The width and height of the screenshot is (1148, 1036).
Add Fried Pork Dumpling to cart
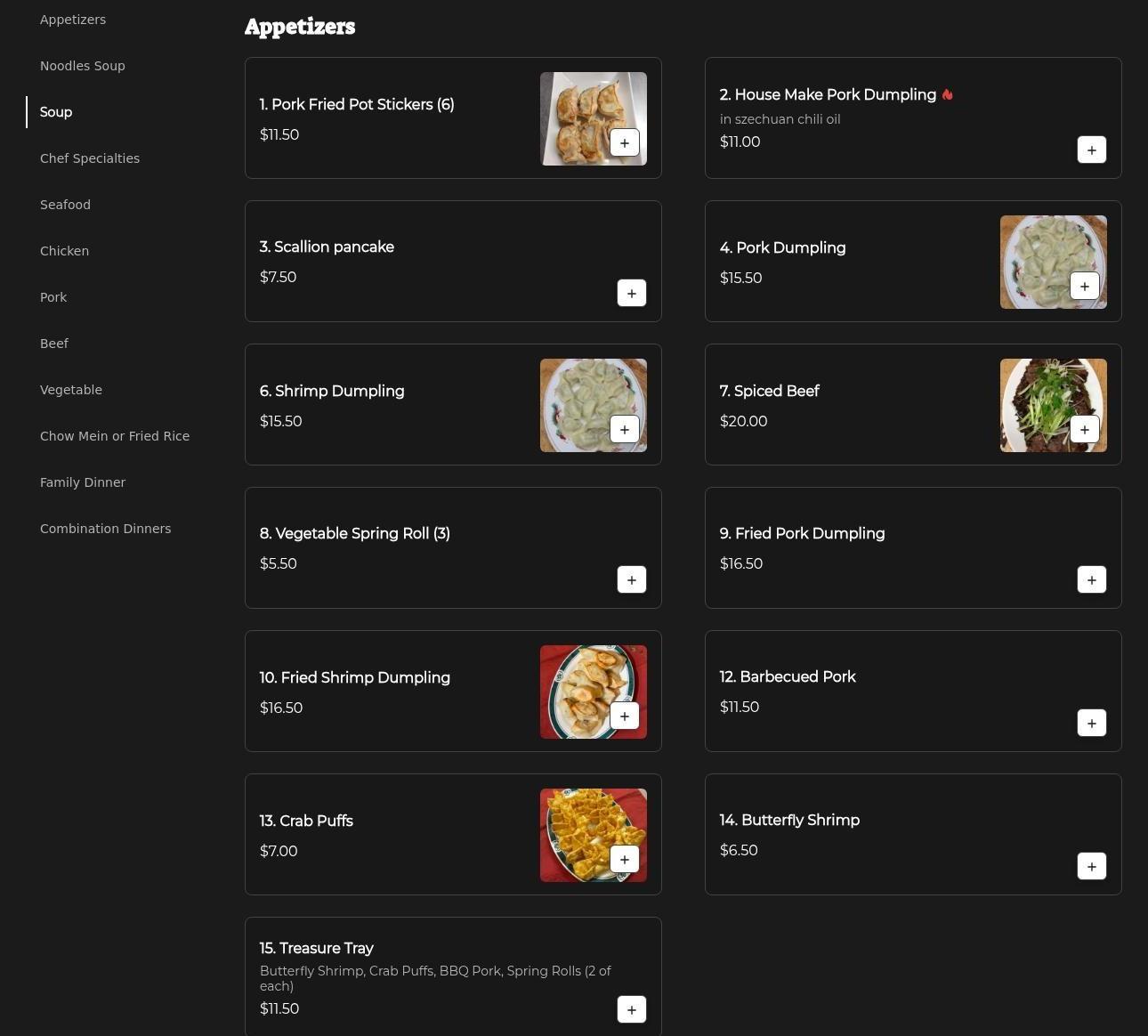tap(1091, 579)
